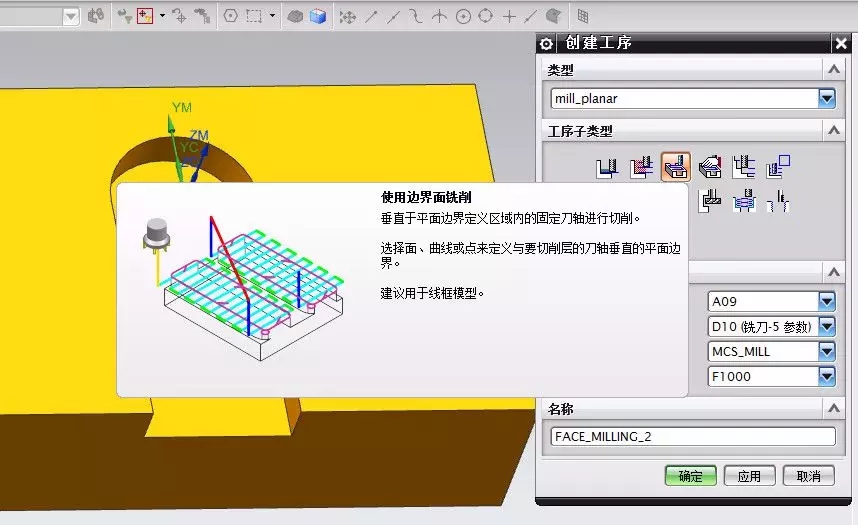This screenshot has width=858, height=525.
Task: Click the FACE_MILLING_2 name field
Action: [x=693, y=436]
